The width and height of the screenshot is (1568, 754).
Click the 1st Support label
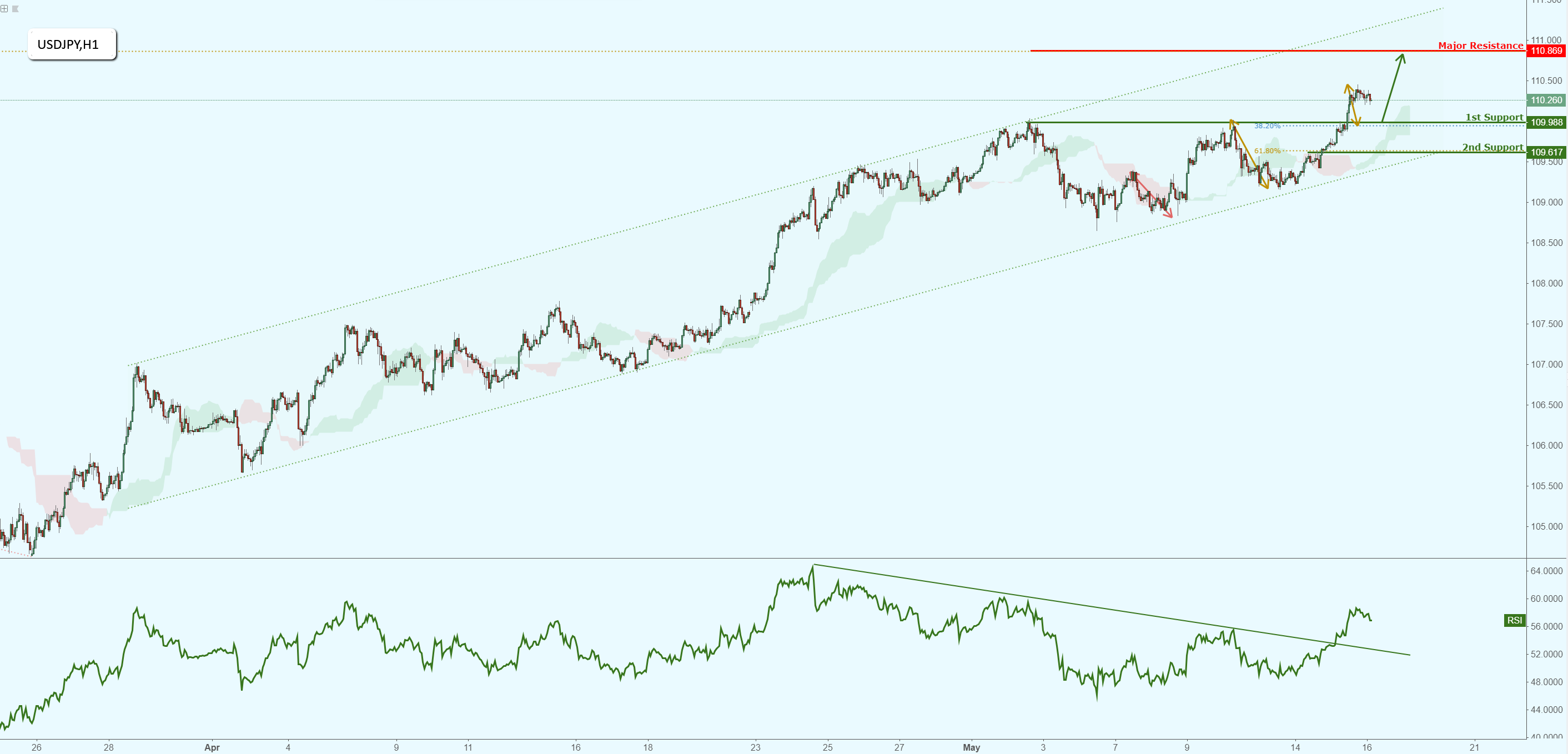coord(1494,117)
